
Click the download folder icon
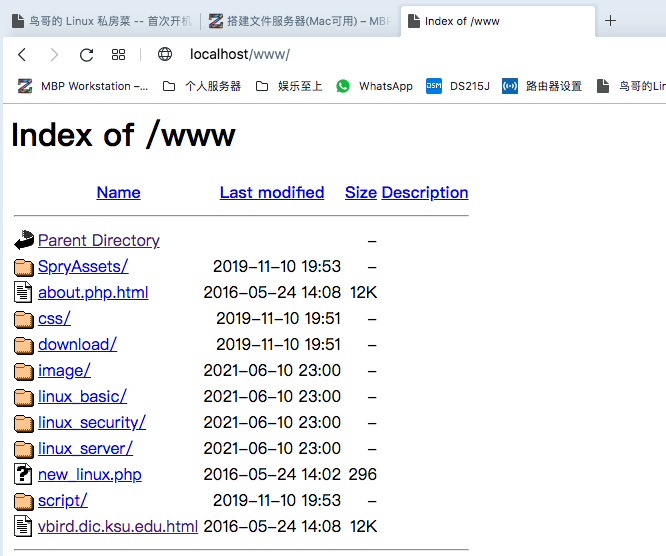pyautogui.click(x=24, y=345)
